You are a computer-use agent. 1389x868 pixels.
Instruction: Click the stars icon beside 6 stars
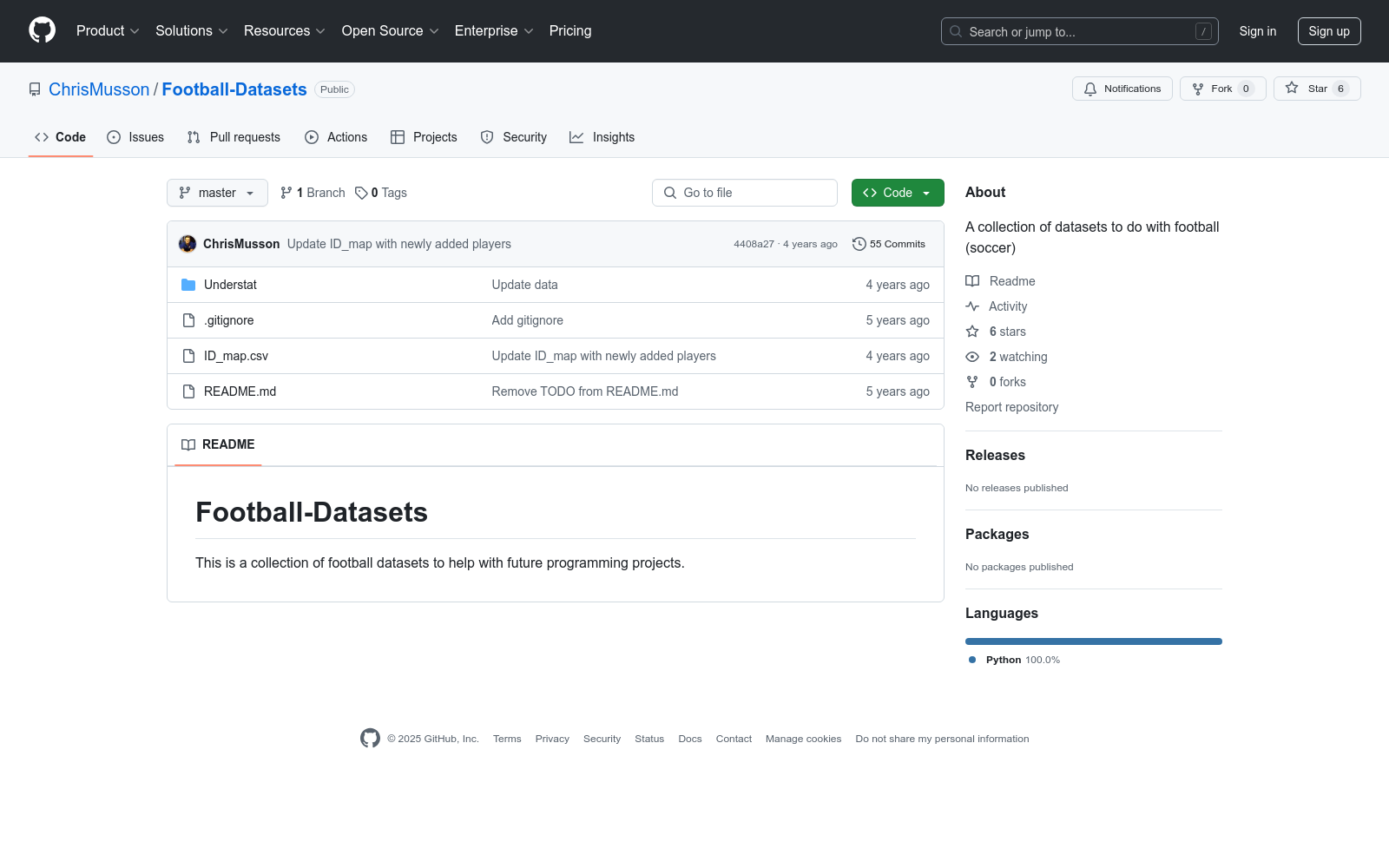coord(972,332)
